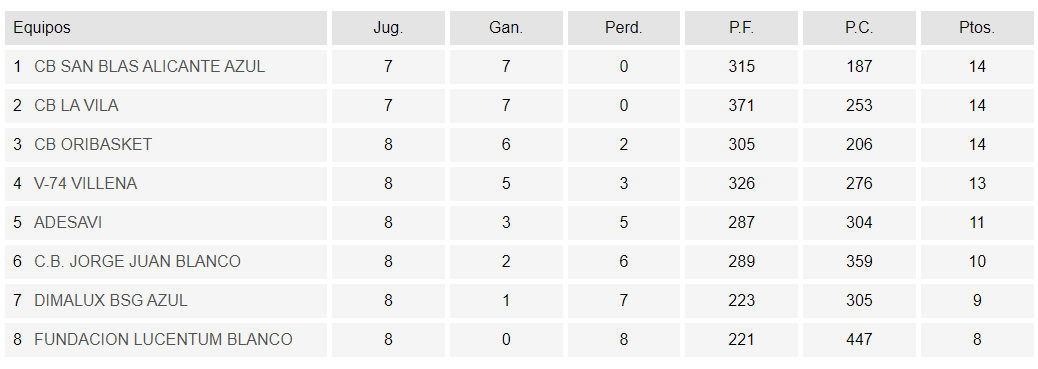Click the Equipos column header
Viewport: 1038px width, 369px height.
pyautogui.click(x=165, y=28)
